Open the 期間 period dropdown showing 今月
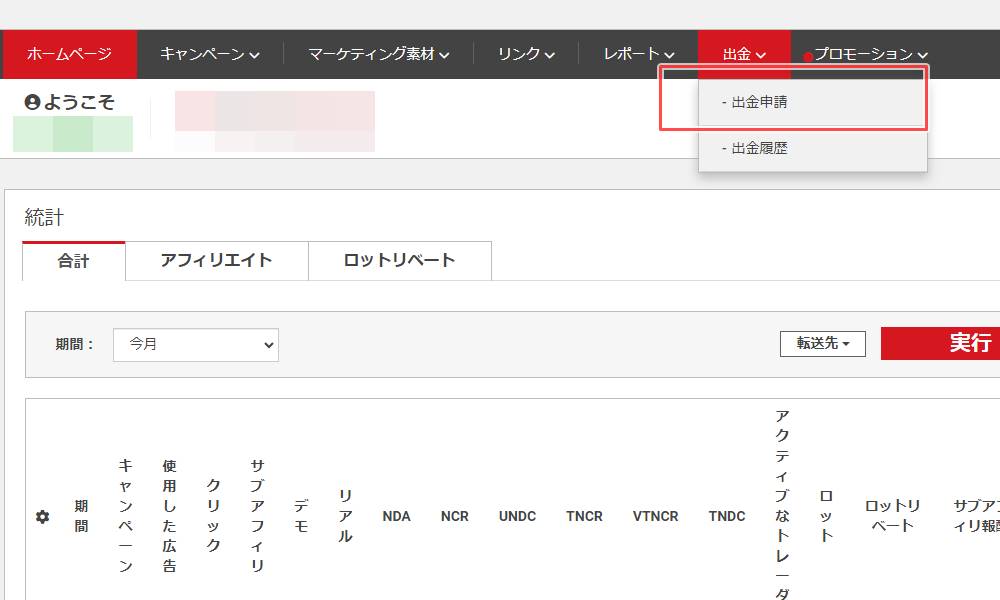The width and height of the screenshot is (1000, 600). pyautogui.click(x=195, y=344)
